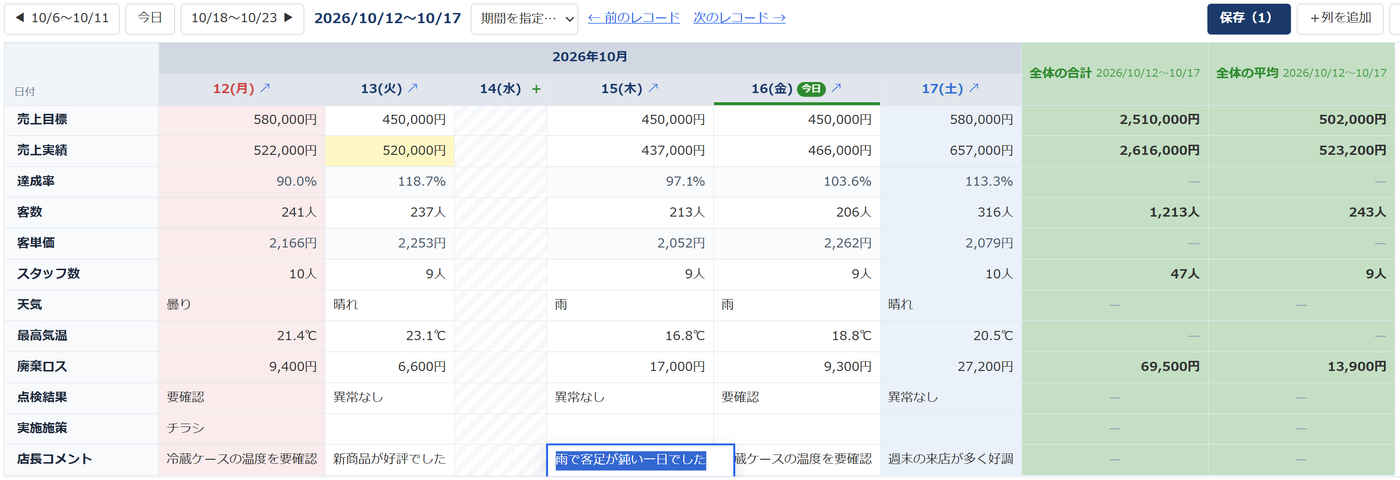Select the highlighted 520,000円 sales cell
The image size is (1400, 480).
pyautogui.click(x=390, y=151)
